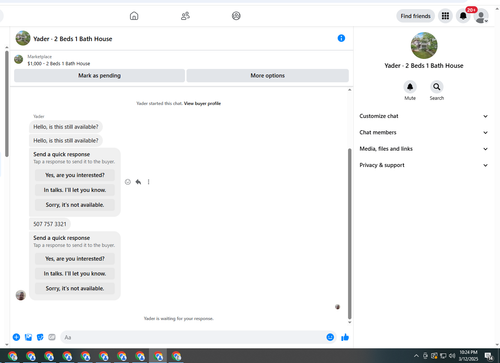Send a thumbs-up like
Viewport: 500px width, 363px height.
pos(345,337)
